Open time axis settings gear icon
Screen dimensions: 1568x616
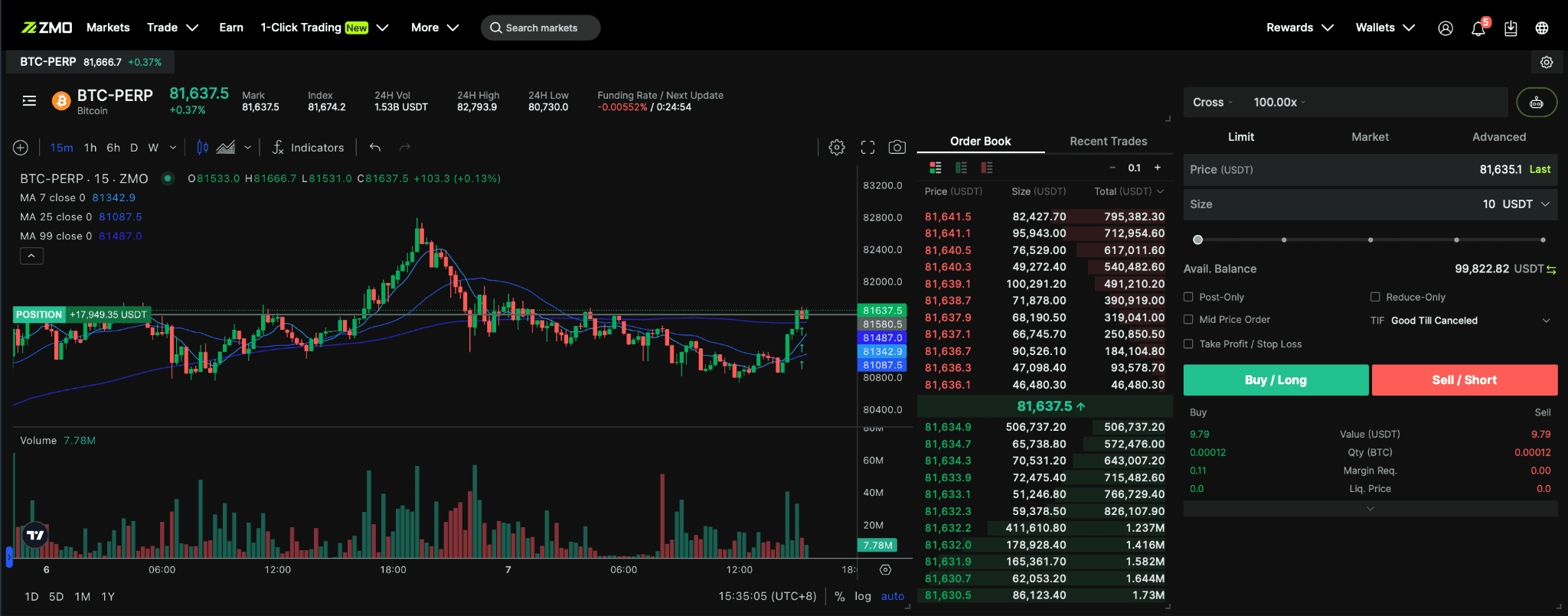886,569
